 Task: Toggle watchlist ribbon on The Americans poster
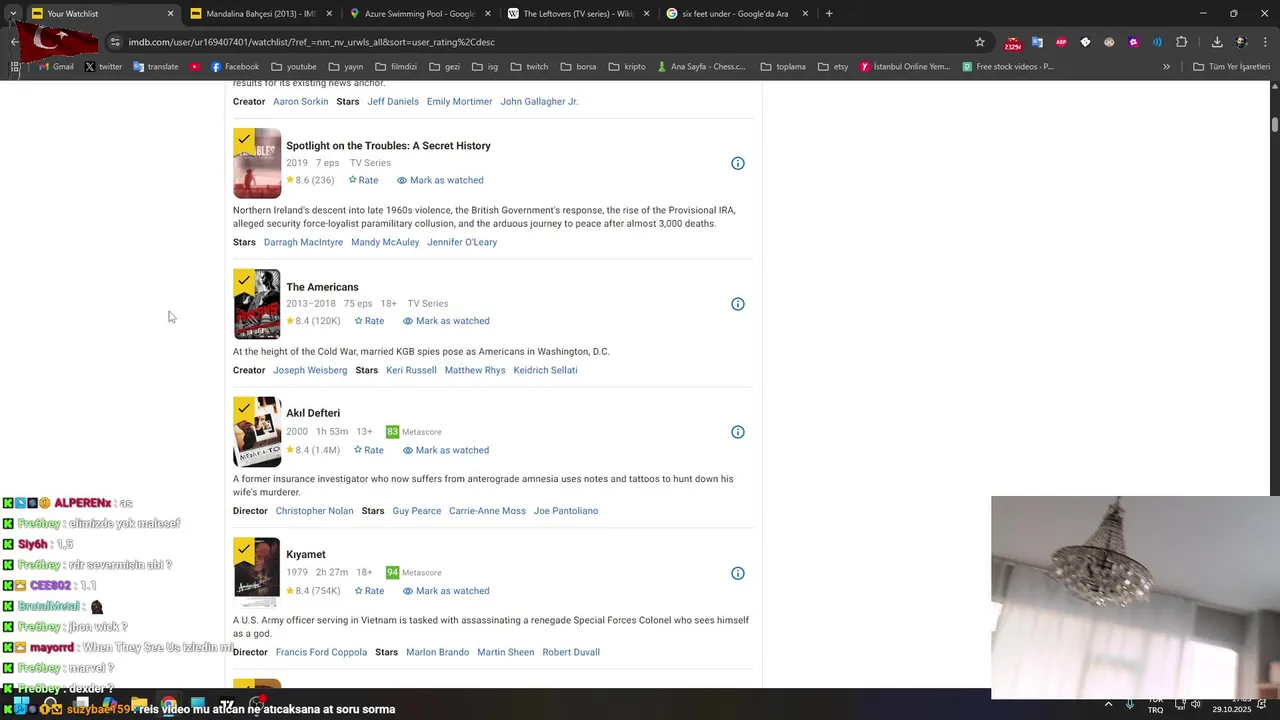coord(243,281)
